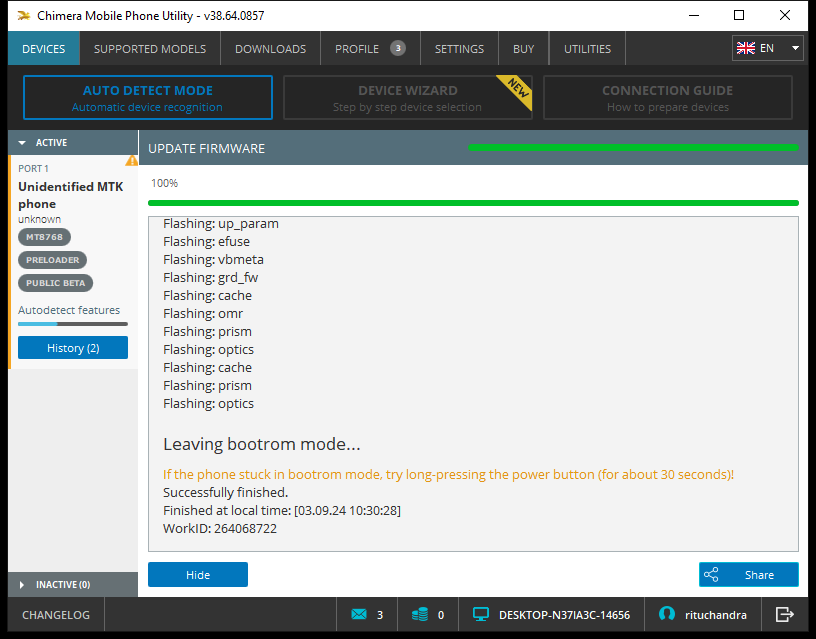Log out using the exit icon
816x639 pixels.
pyautogui.click(x=784, y=615)
